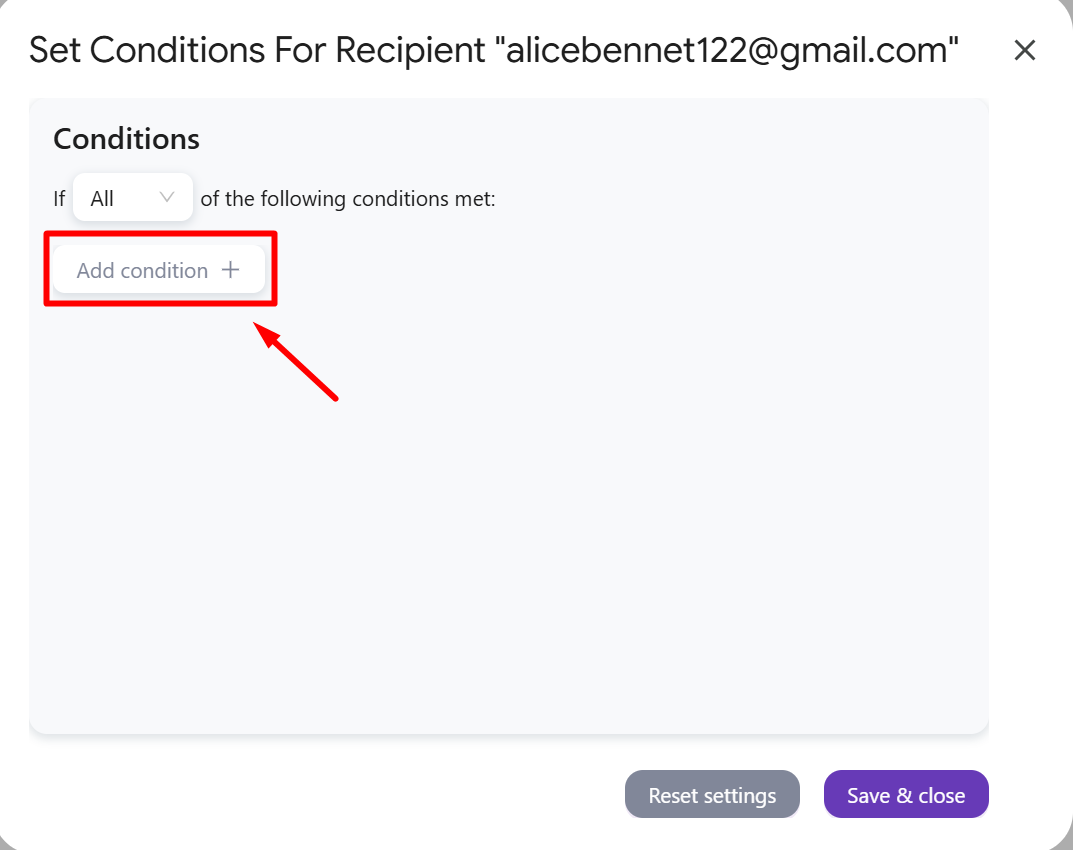
Task: Toggle the match mode combo box showing All
Action: 133,198
